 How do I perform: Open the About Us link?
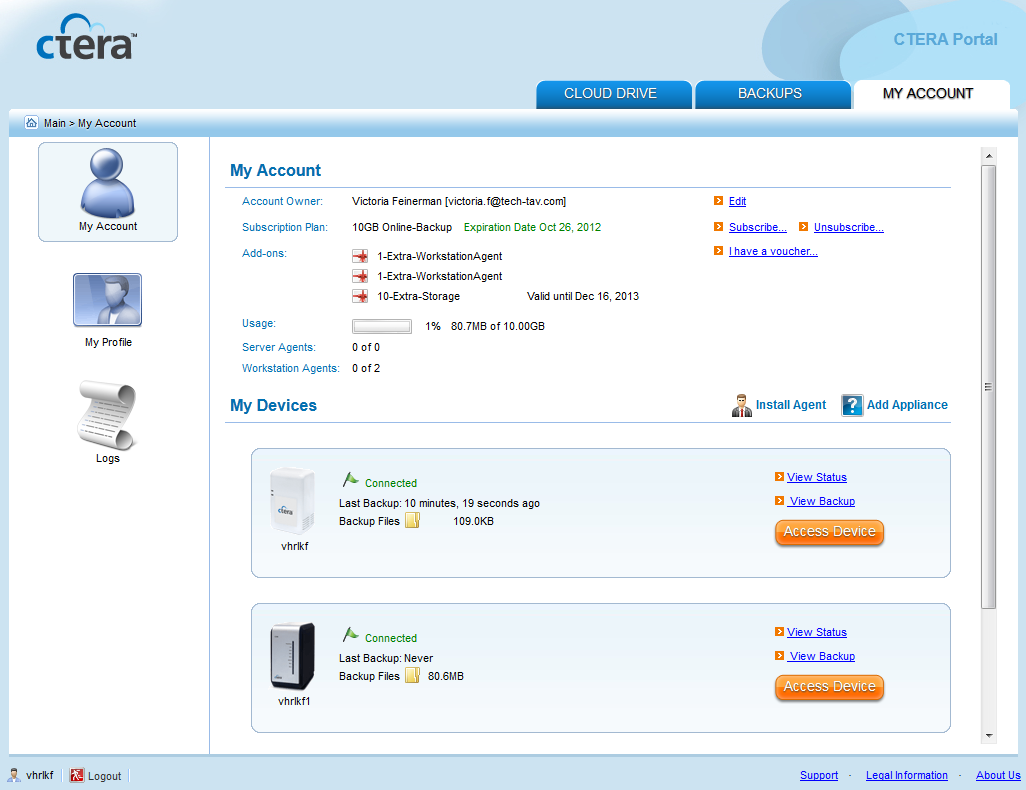pos(998,776)
